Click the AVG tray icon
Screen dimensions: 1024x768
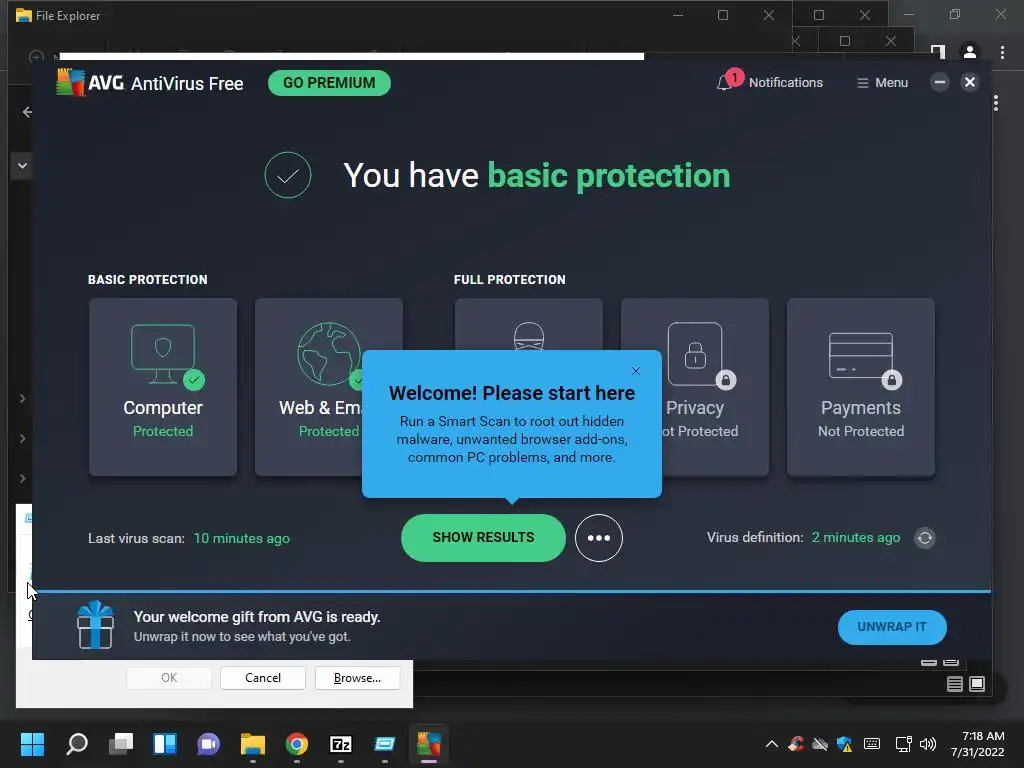(x=795, y=744)
